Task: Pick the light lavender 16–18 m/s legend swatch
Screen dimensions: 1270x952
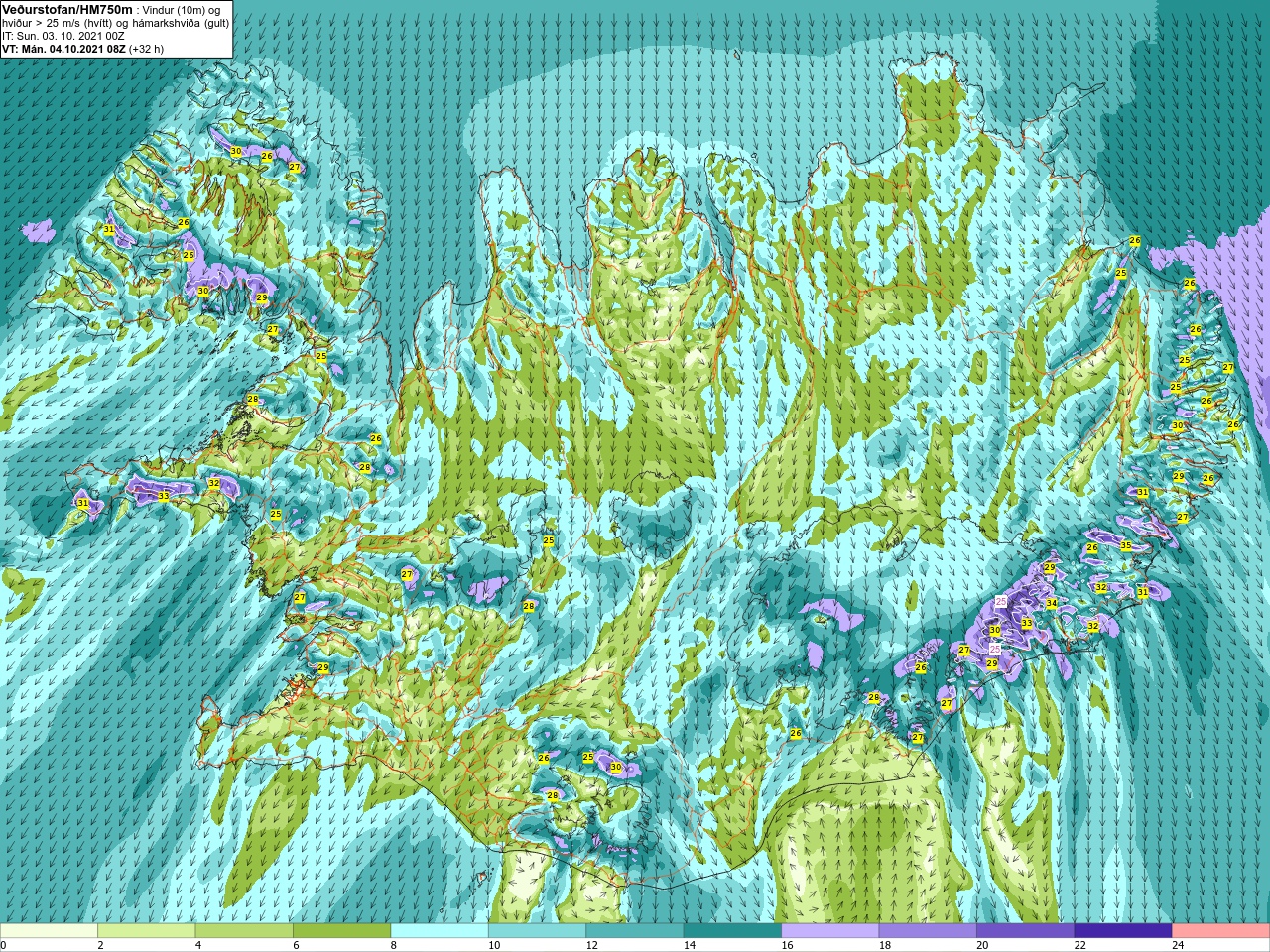Action: coord(830,931)
